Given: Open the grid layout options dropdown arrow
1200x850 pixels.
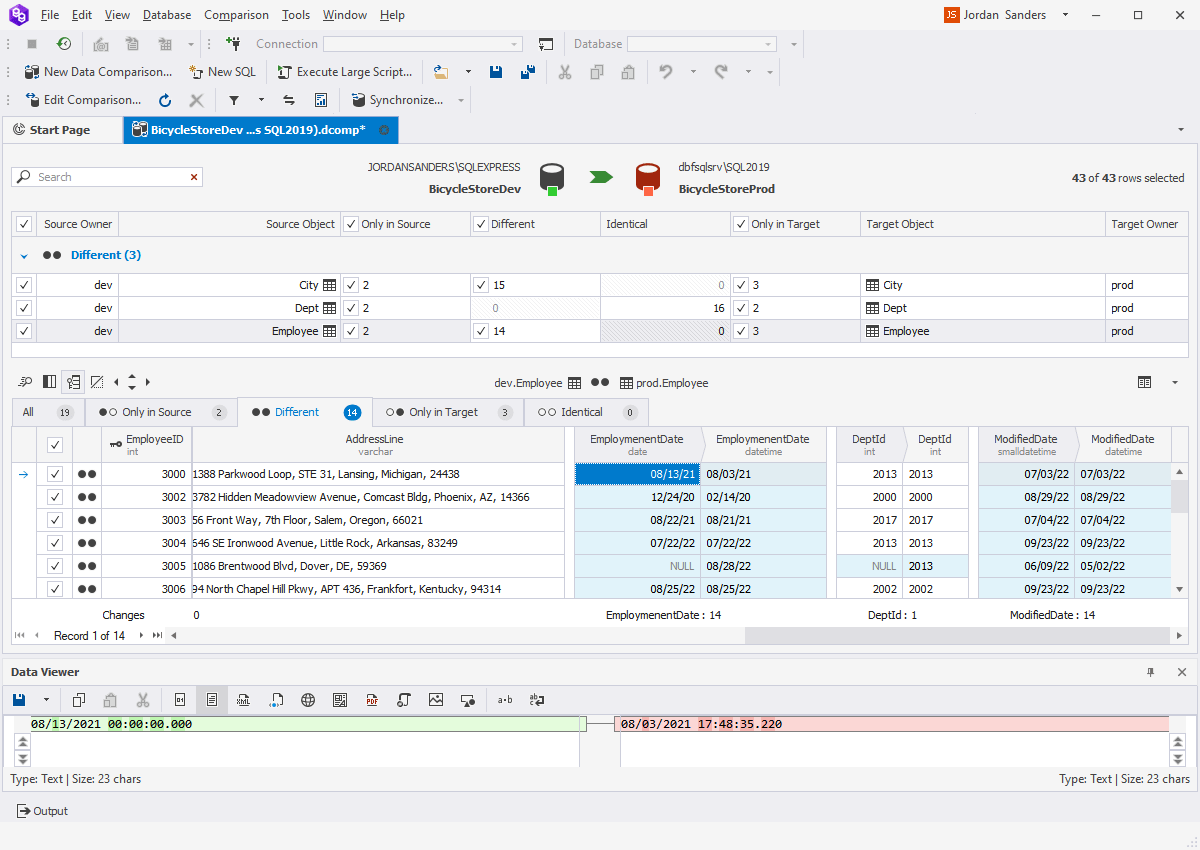Looking at the screenshot, I should 1175,382.
